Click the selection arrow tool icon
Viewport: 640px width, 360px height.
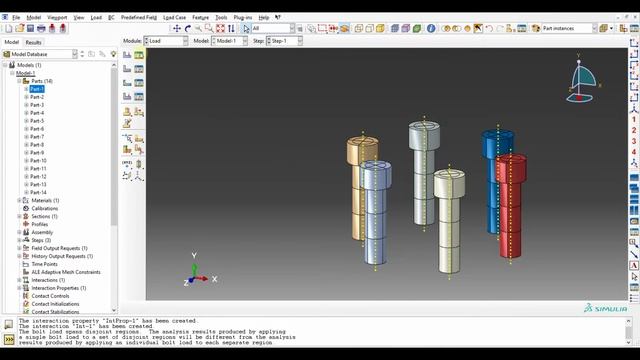pos(246,28)
